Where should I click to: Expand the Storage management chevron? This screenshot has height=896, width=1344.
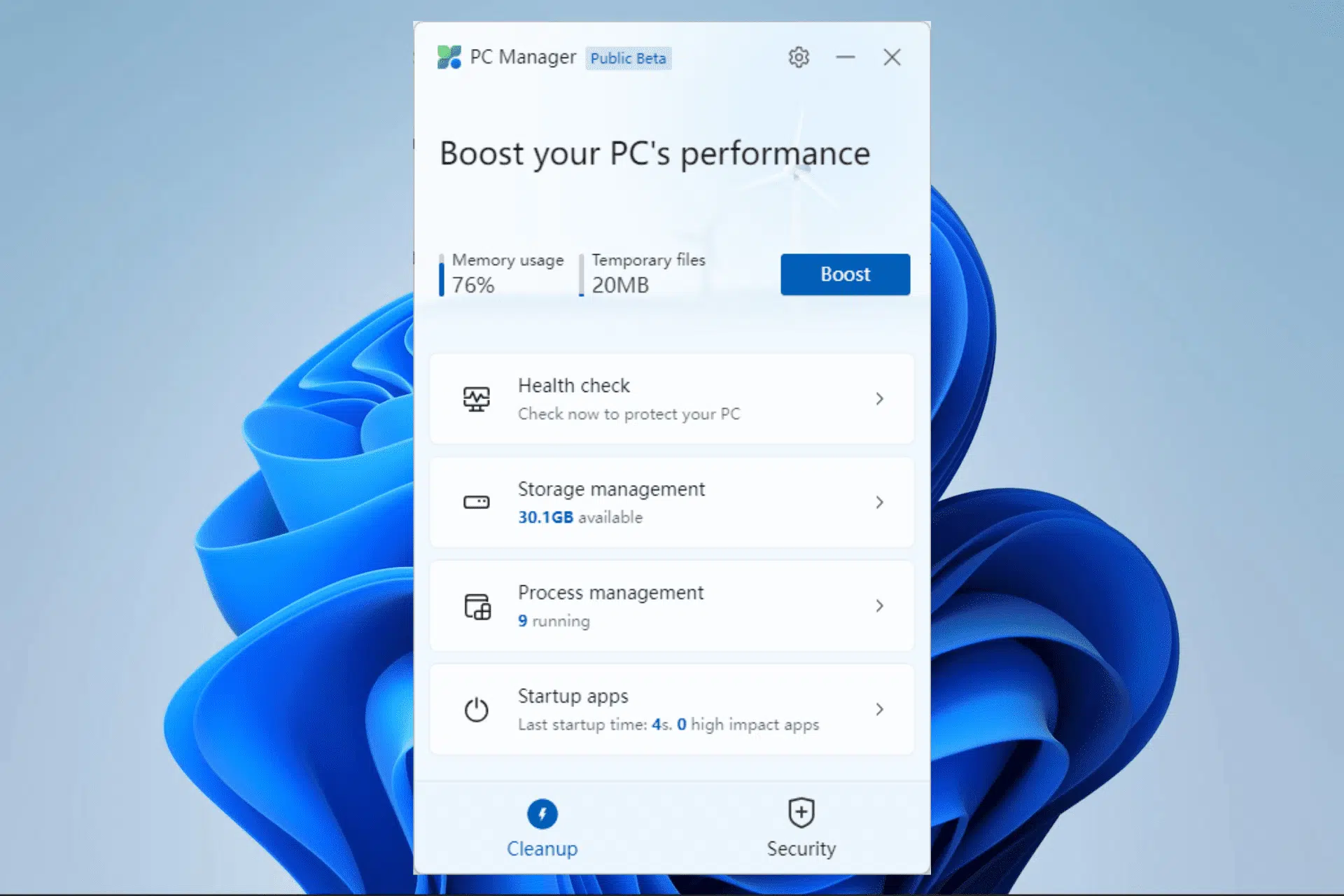click(880, 501)
